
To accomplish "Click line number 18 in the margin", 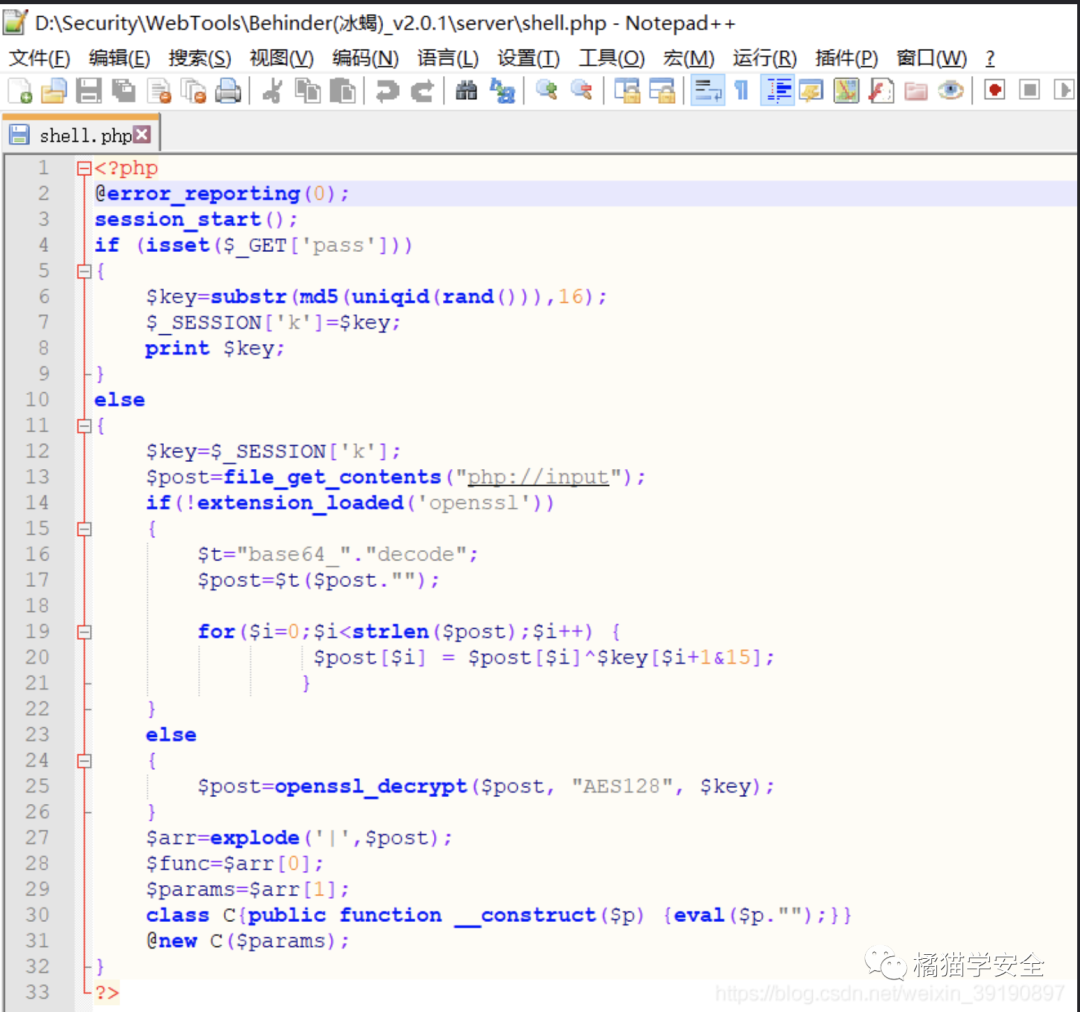I will pyautogui.click(x=37, y=606).
